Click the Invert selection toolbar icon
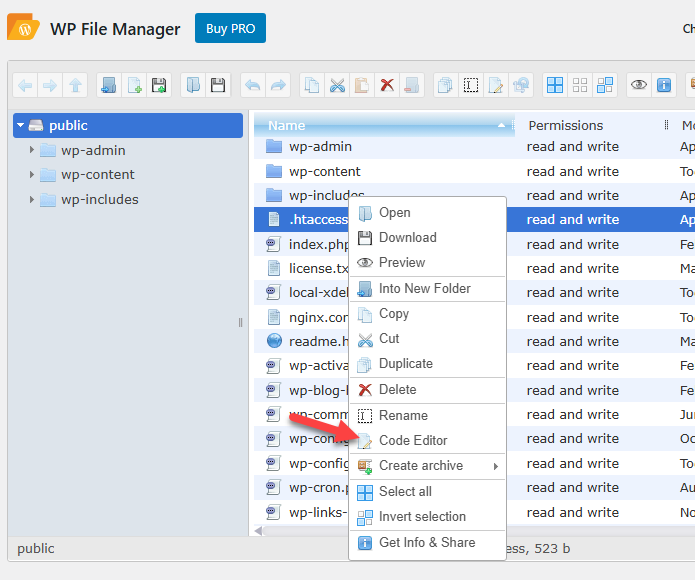Image resolution: width=695 pixels, height=580 pixels. 605,85
